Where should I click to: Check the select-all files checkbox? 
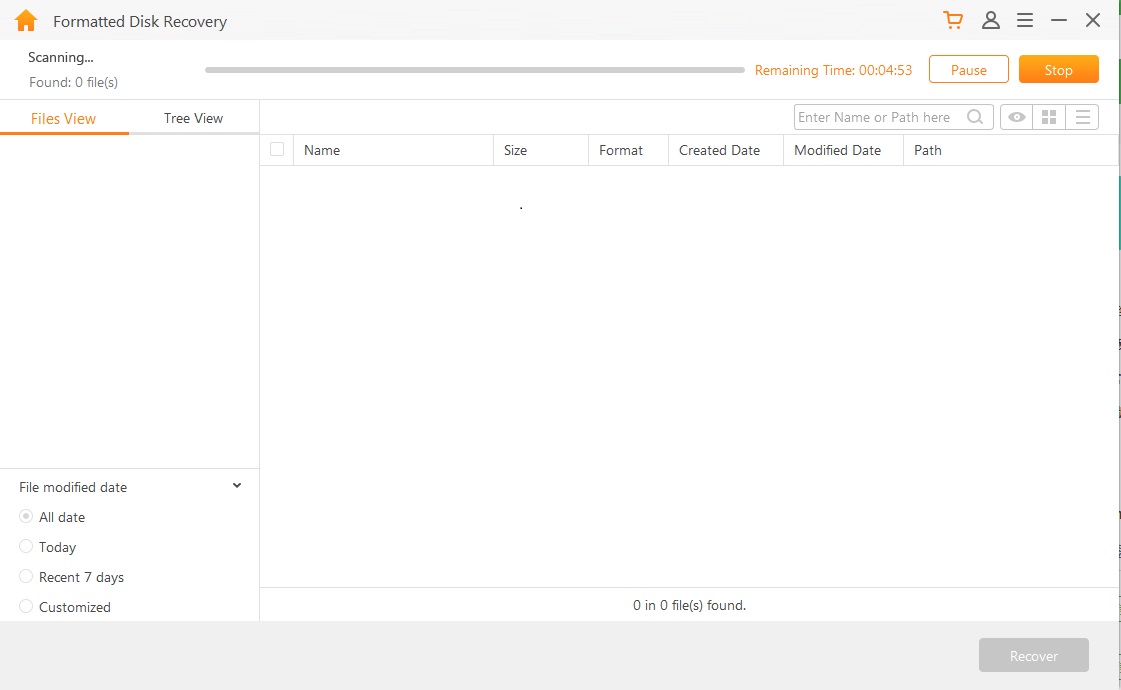277,150
